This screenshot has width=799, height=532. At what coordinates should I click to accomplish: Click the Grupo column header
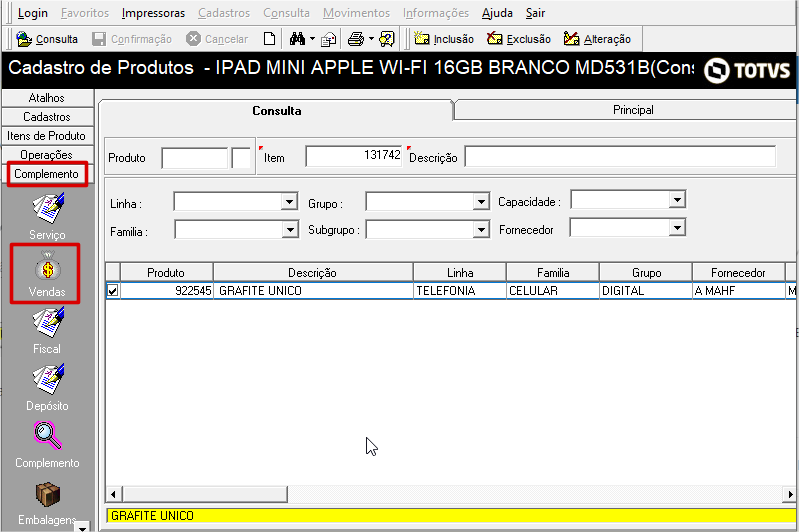pyautogui.click(x=646, y=273)
